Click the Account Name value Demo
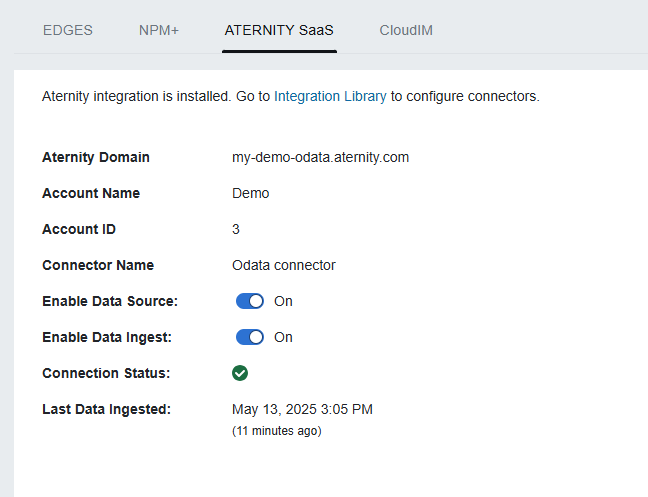This screenshot has width=648, height=497. [250, 193]
